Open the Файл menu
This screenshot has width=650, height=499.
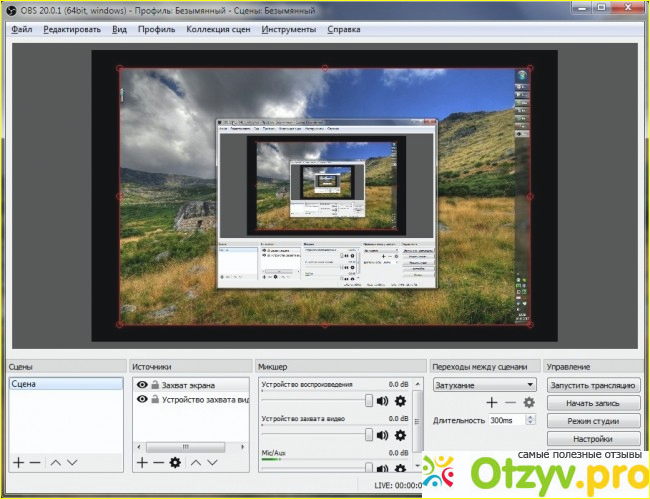[x=22, y=29]
